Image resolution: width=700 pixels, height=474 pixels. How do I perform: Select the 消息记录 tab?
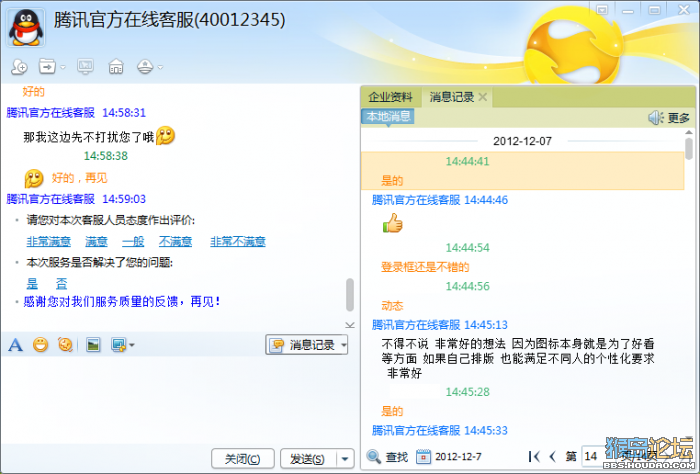(x=451, y=97)
